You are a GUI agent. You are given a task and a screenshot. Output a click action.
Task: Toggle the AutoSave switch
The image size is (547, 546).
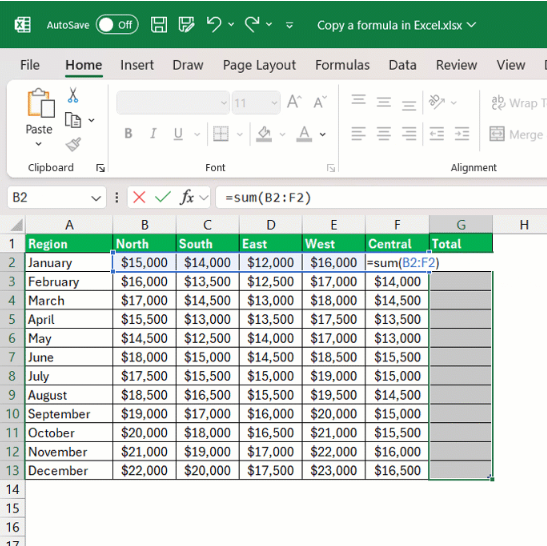pyautogui.click(x=117, y=25)
